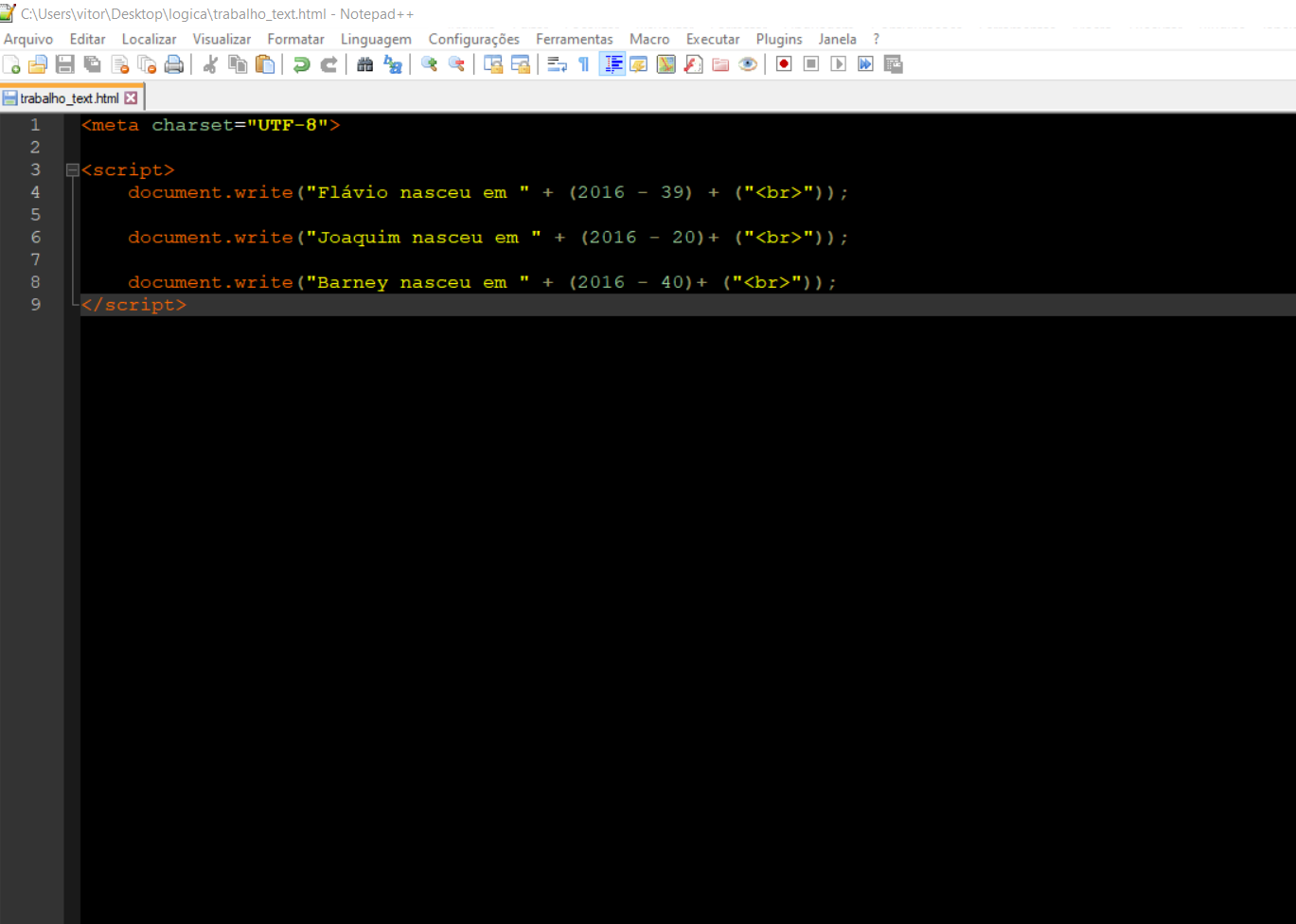Start macro recording red dot button
This screenshot has width=1296, height=924.
click(784, 64)
